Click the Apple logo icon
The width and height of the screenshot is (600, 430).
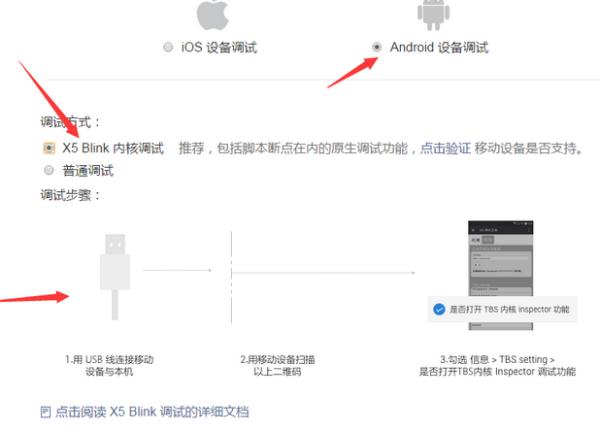click(x=212, y=15)
